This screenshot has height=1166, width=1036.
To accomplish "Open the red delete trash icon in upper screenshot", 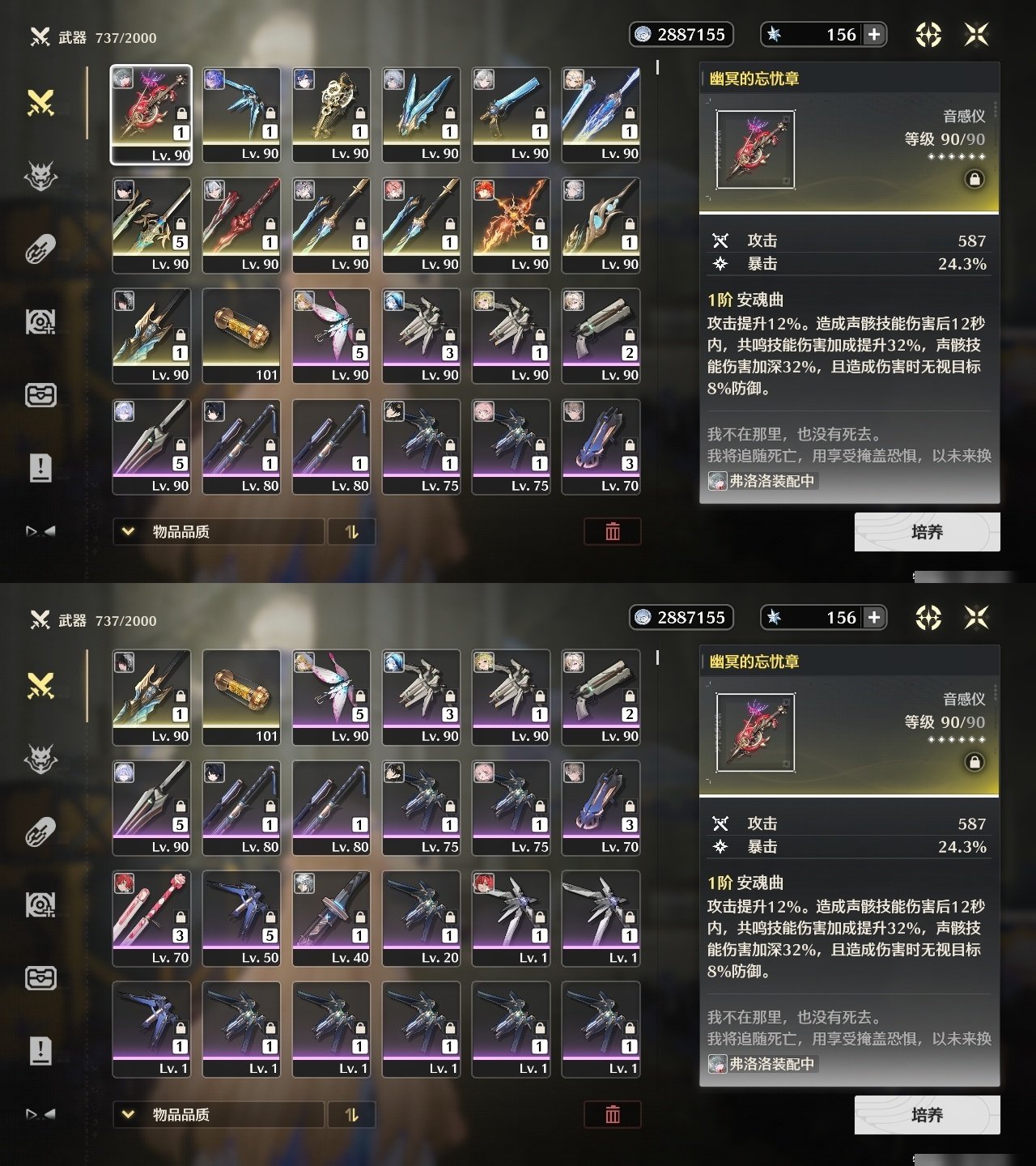I will pyautogui.click(x=613, y=532).
